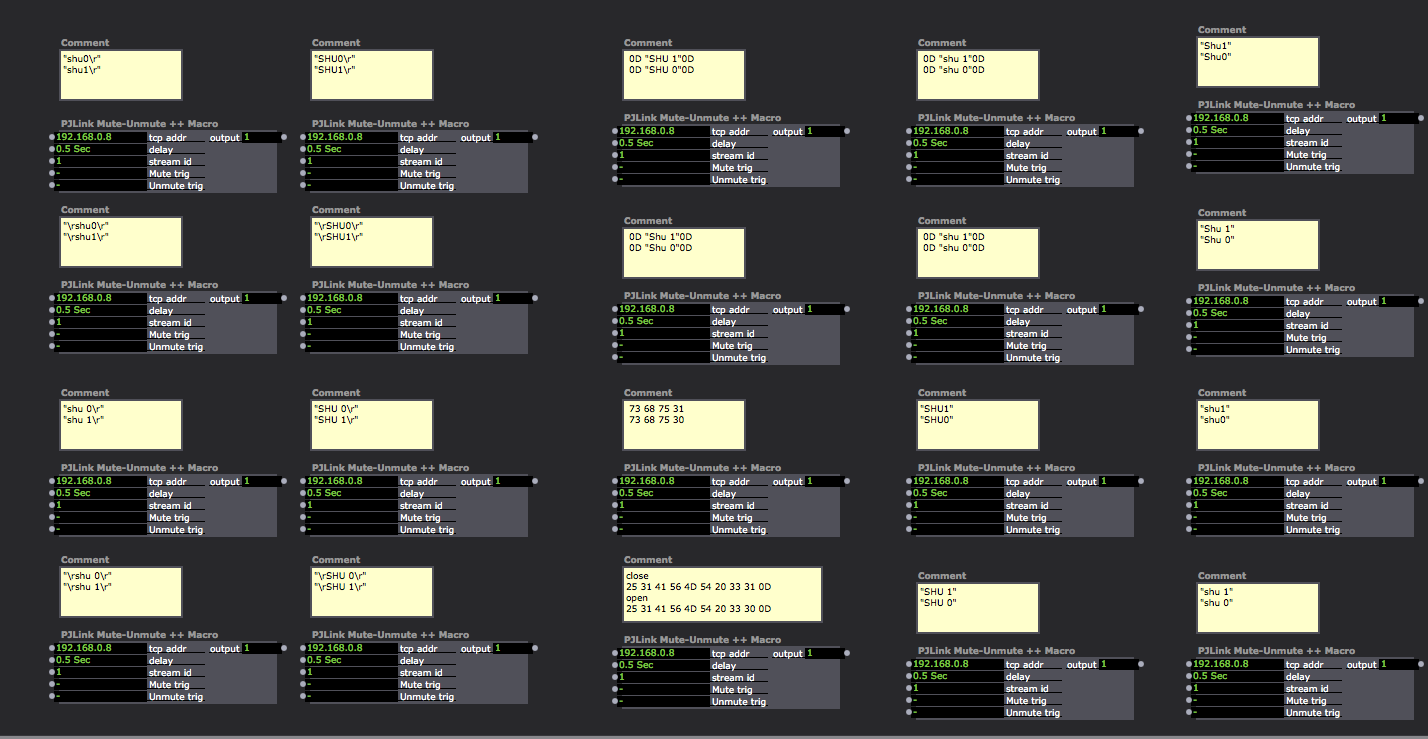
Task: Click Unmute trig value under "shu 0\r" comment
Action: [101, 529]
